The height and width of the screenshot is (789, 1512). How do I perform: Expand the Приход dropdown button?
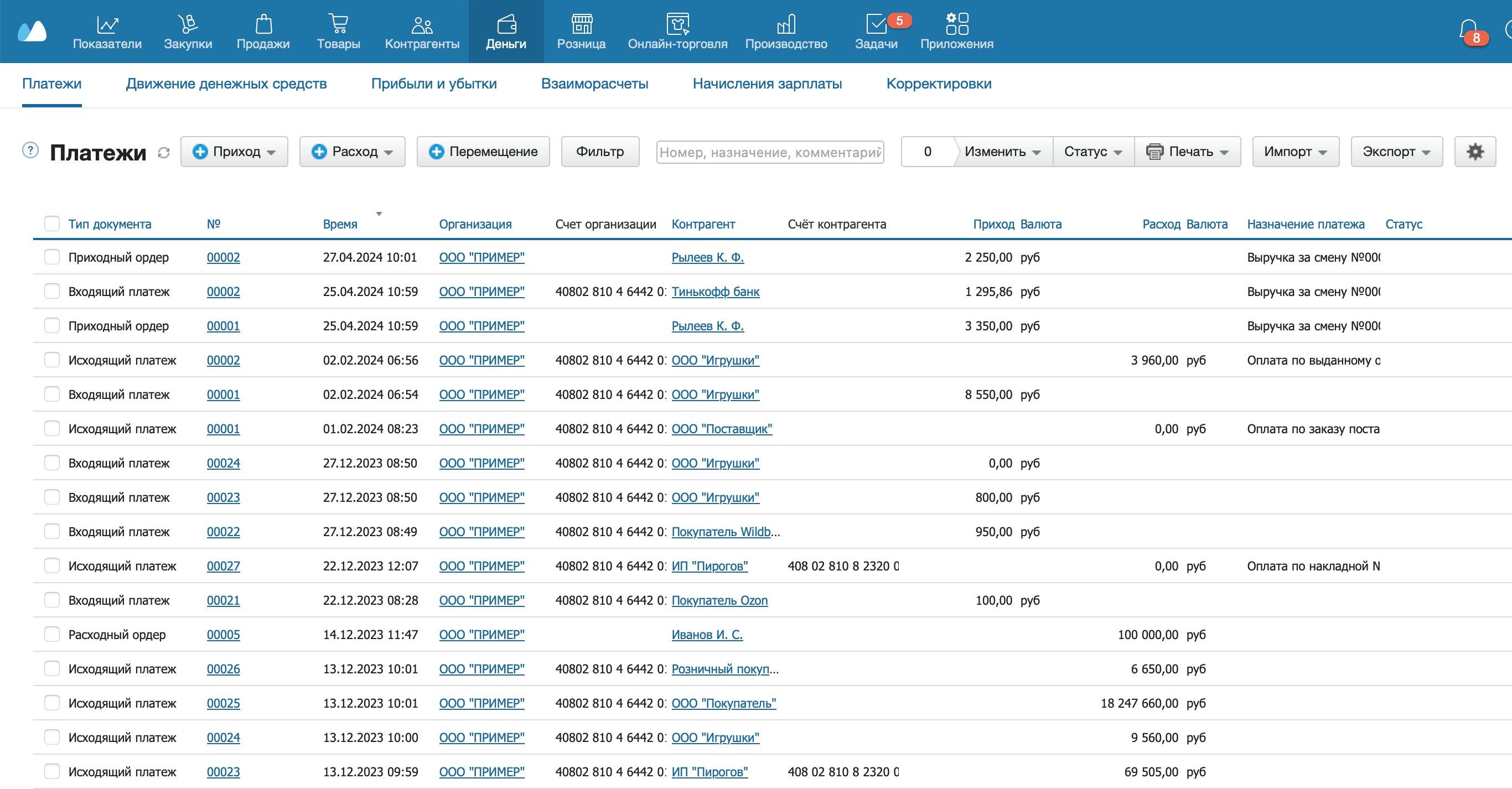[x=234, y=152]
